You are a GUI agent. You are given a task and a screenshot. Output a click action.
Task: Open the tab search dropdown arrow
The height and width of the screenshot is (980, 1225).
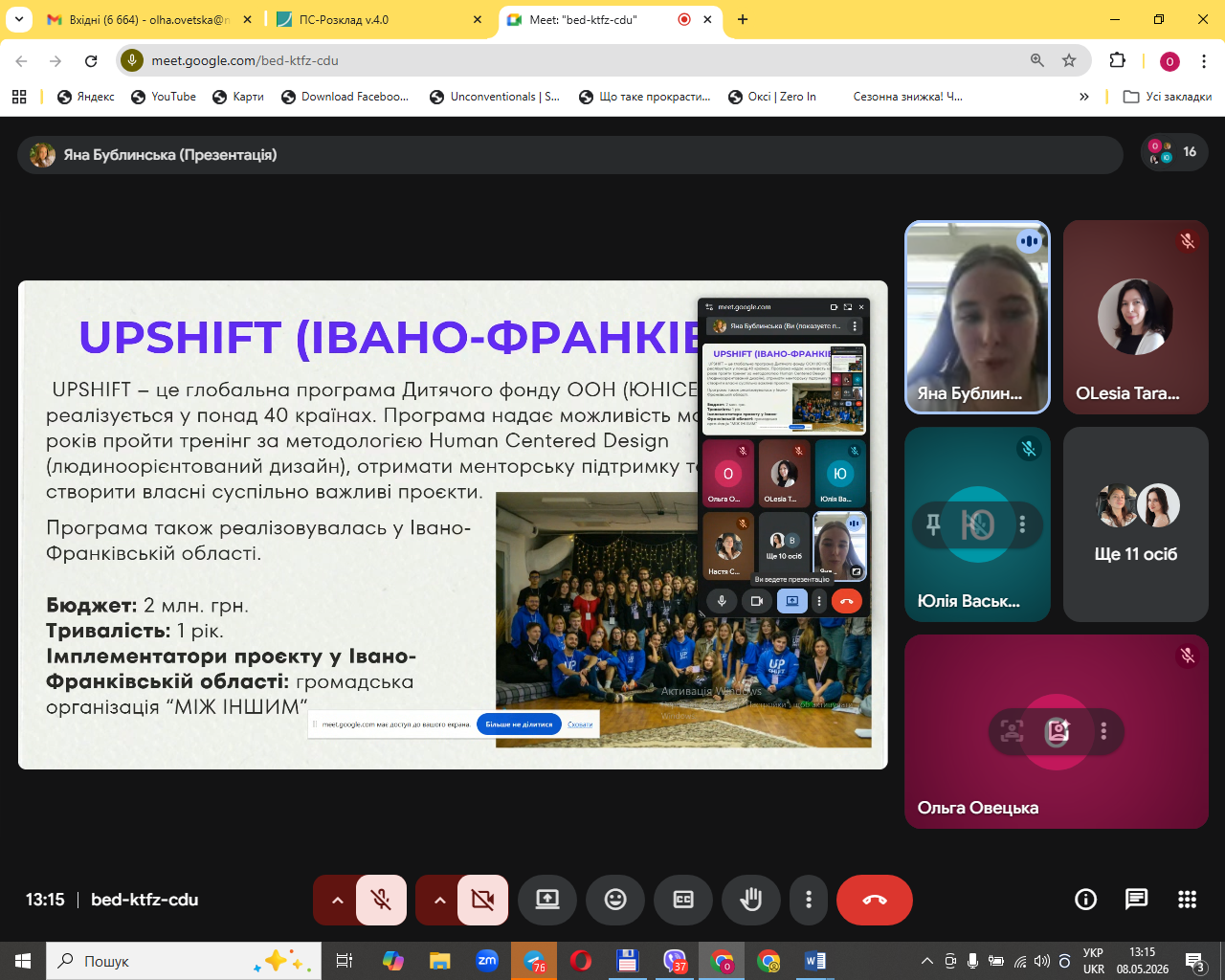click(19, 19)
